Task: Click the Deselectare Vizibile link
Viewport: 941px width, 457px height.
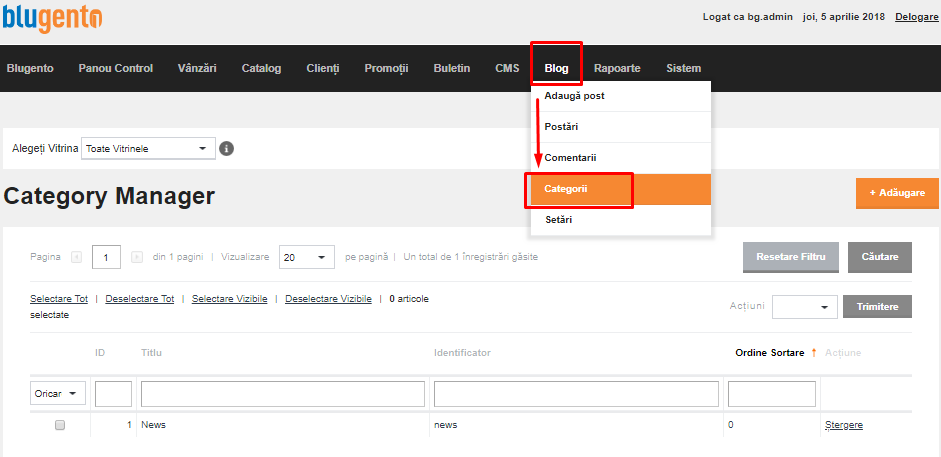Action: 328,299
